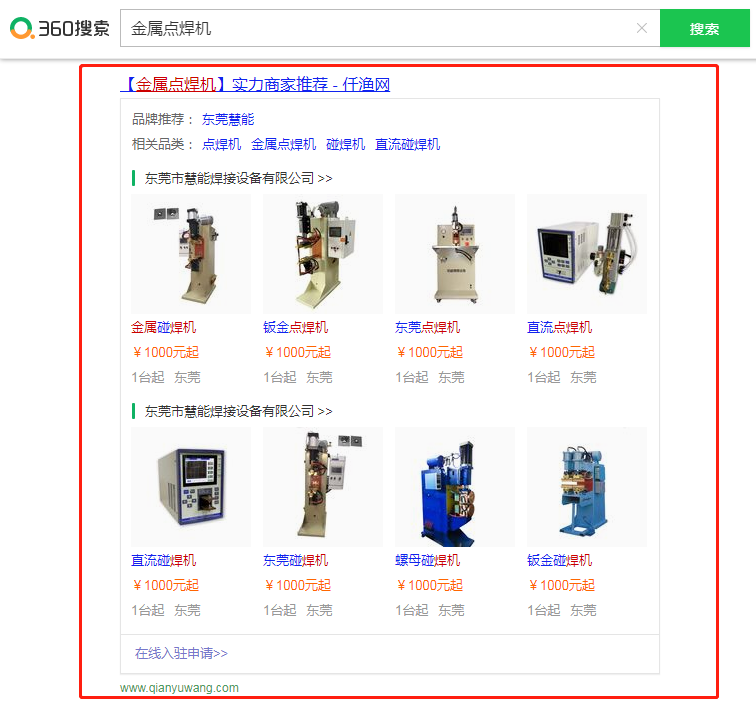Expand first 东莞市慧能焊接设备有限公司 >> heading
Viewport: 756px width, 704px height.
238,178
